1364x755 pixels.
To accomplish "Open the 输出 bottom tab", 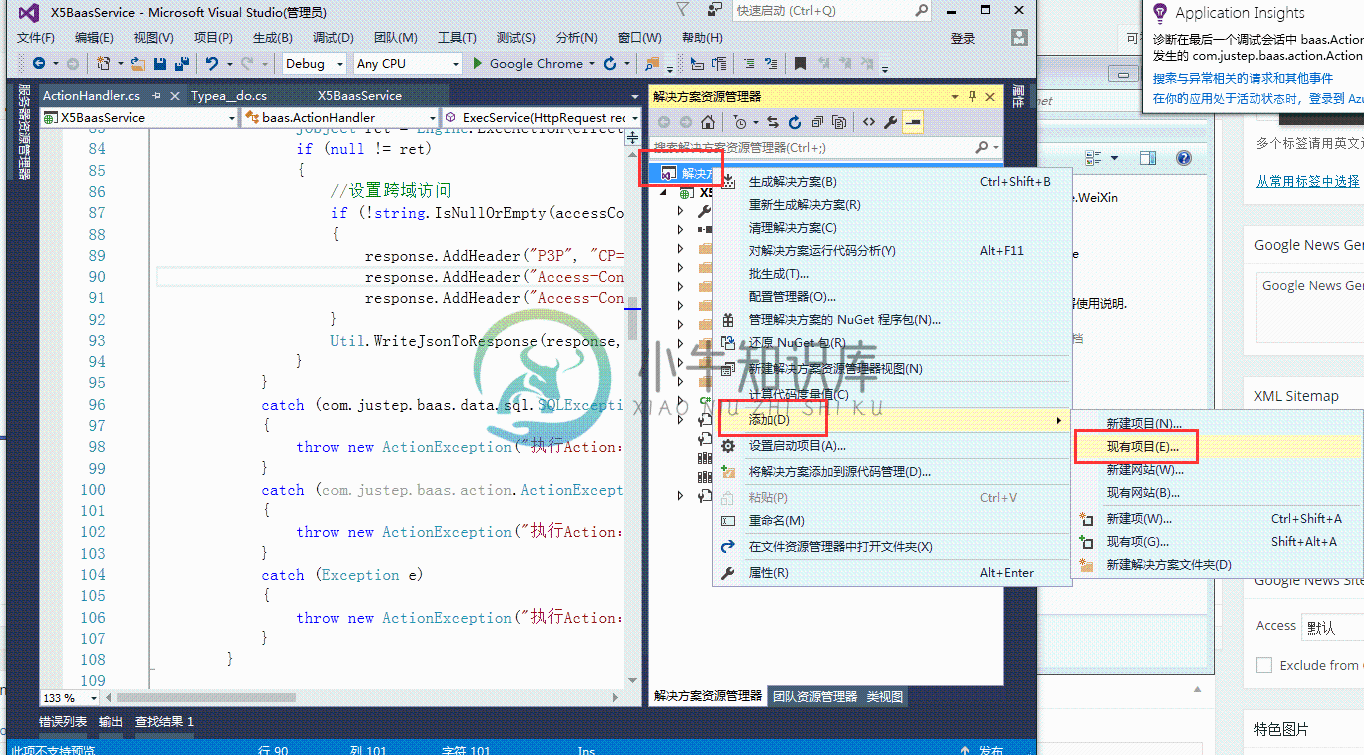I will pos(111,721).
